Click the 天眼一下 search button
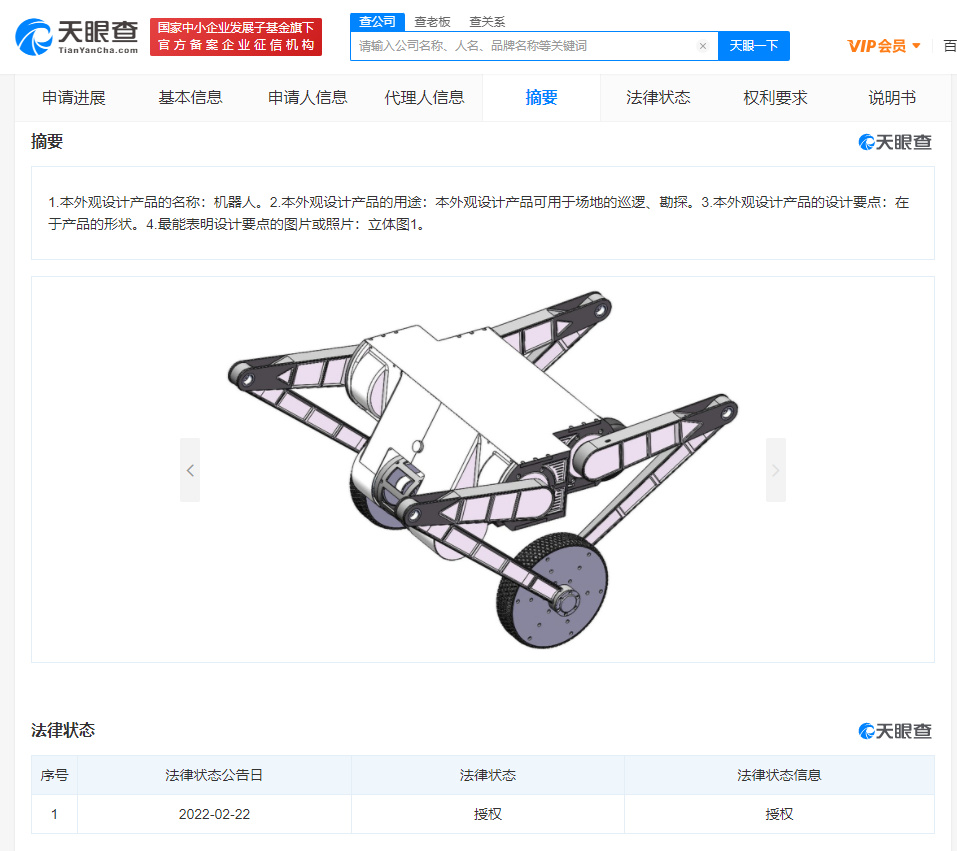Viewport: 957px width, 851px height. 754,46
